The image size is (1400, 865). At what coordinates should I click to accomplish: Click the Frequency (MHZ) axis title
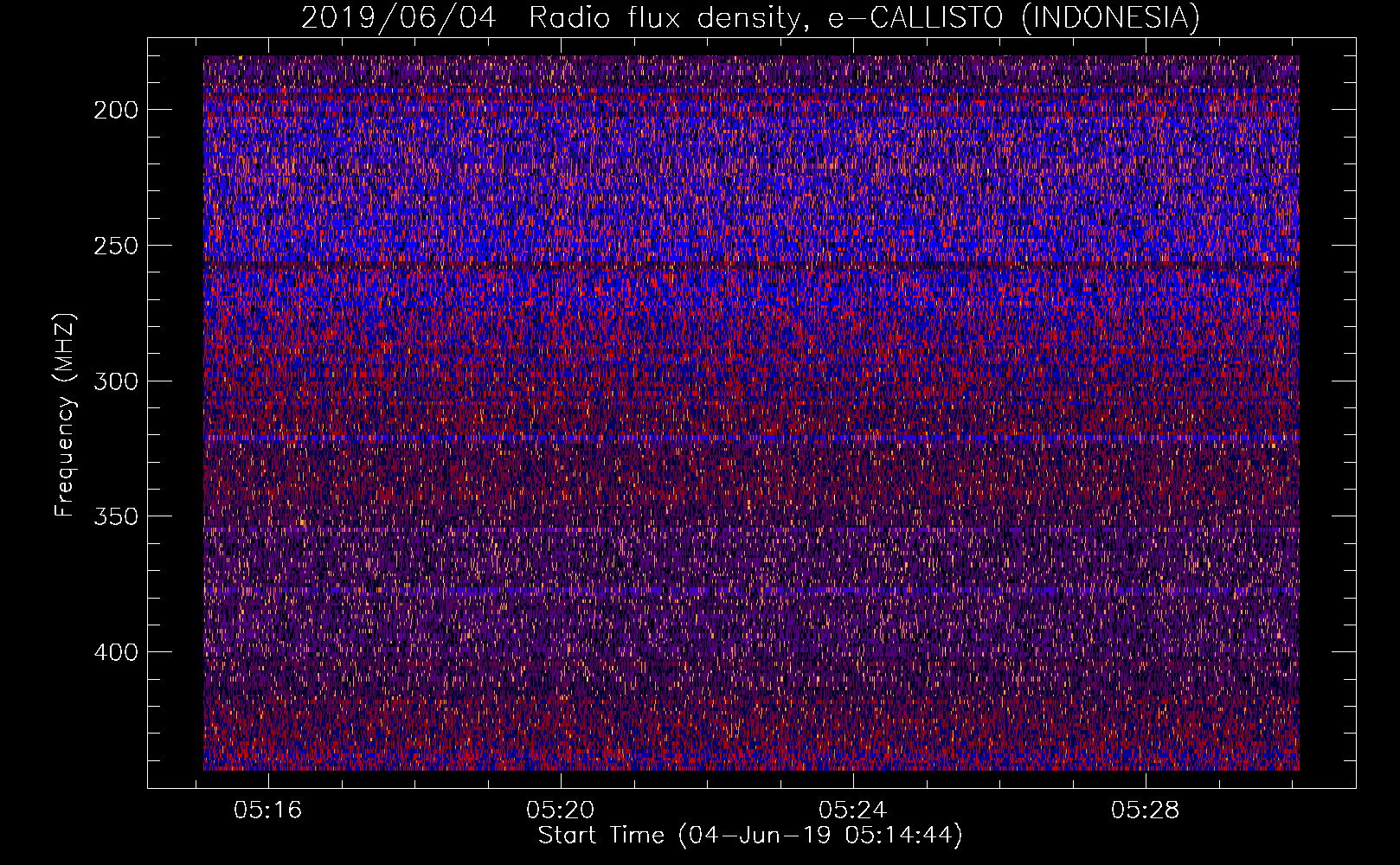pyautogui.click(x=66, y=414)
